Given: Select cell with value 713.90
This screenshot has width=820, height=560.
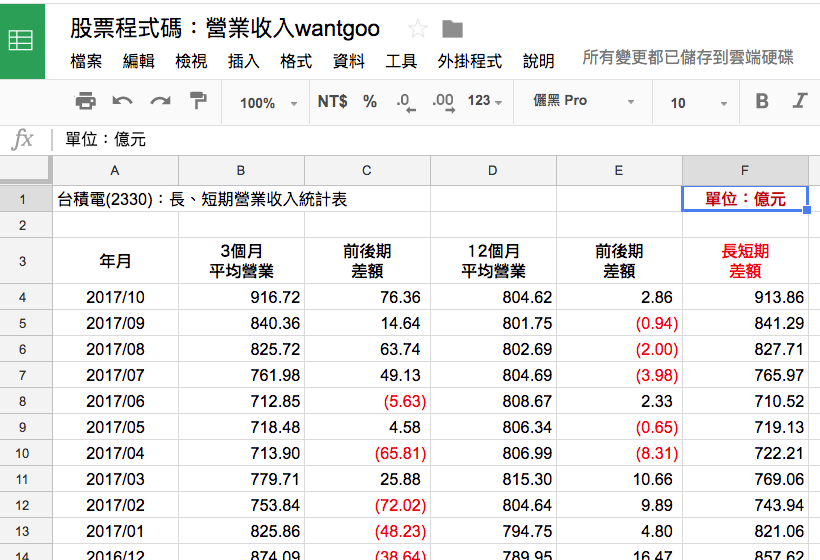Looking at the screenshot, I should click(x=241, y=453).
